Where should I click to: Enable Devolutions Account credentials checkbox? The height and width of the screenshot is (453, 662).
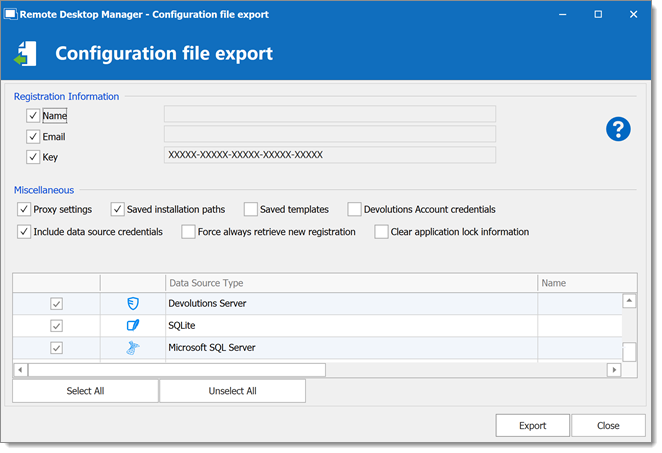tap(354, 209)
